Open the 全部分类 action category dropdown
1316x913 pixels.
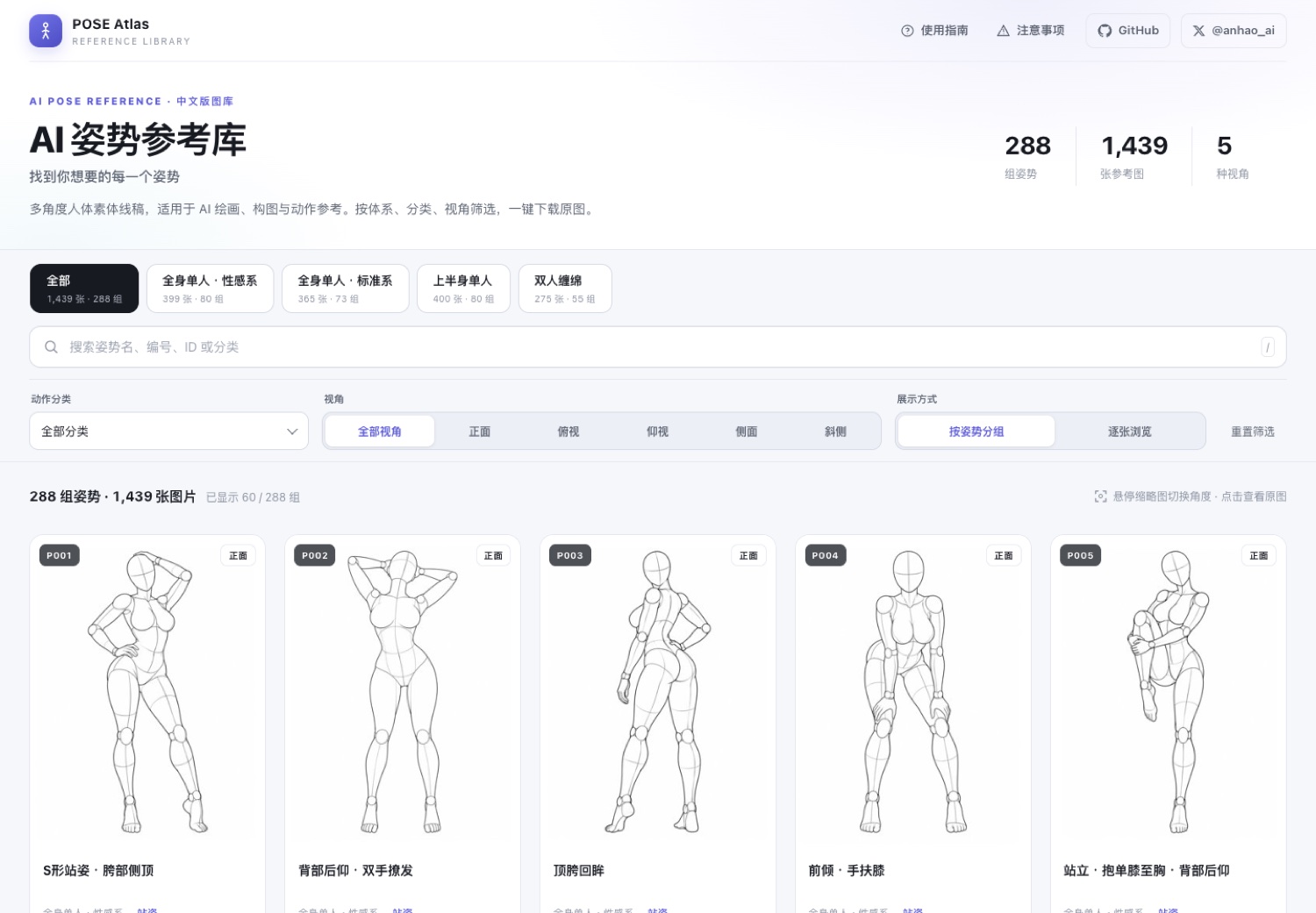pyautogui.click(x=169, y=432)
